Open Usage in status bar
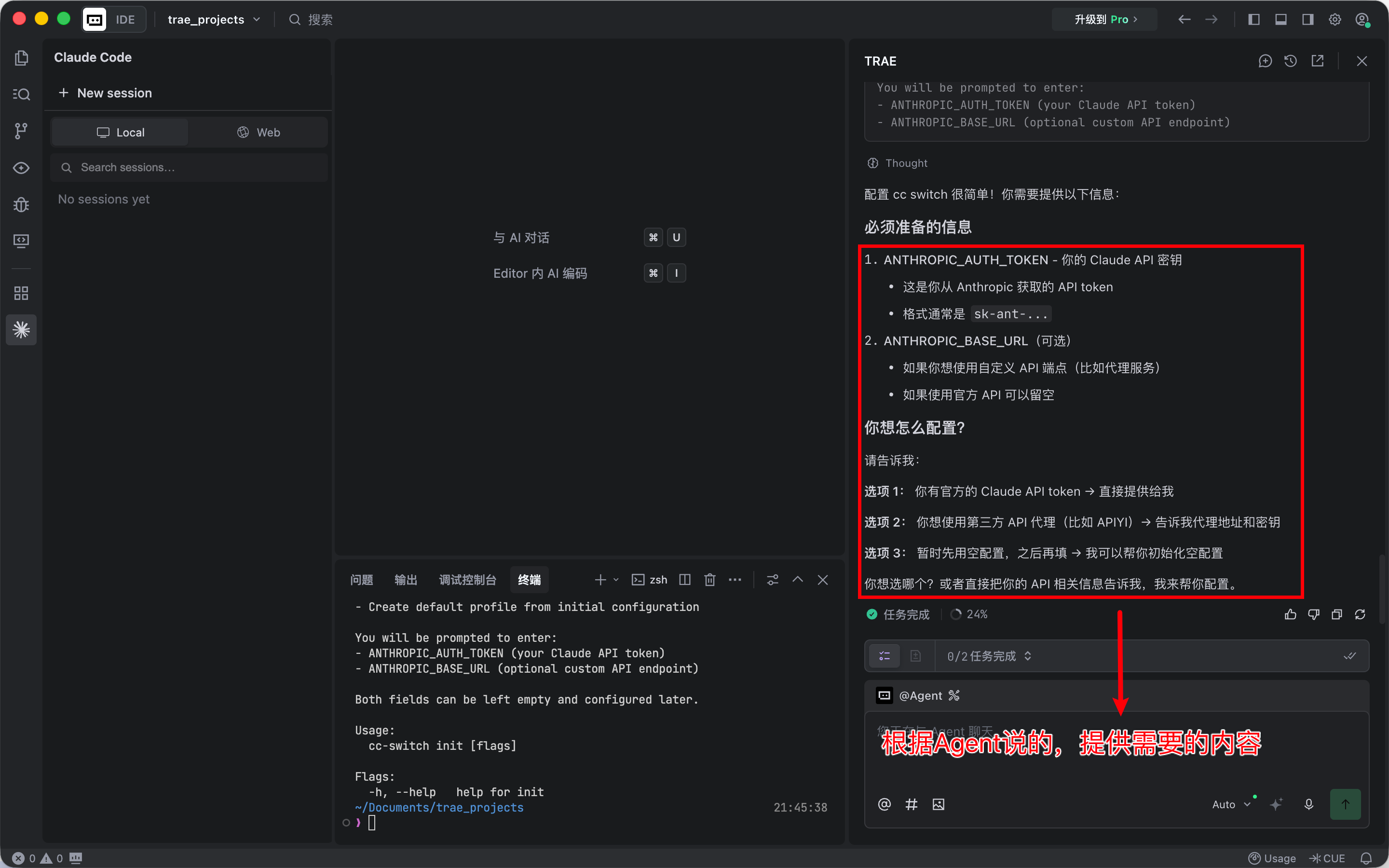 tap(1272, 858)
